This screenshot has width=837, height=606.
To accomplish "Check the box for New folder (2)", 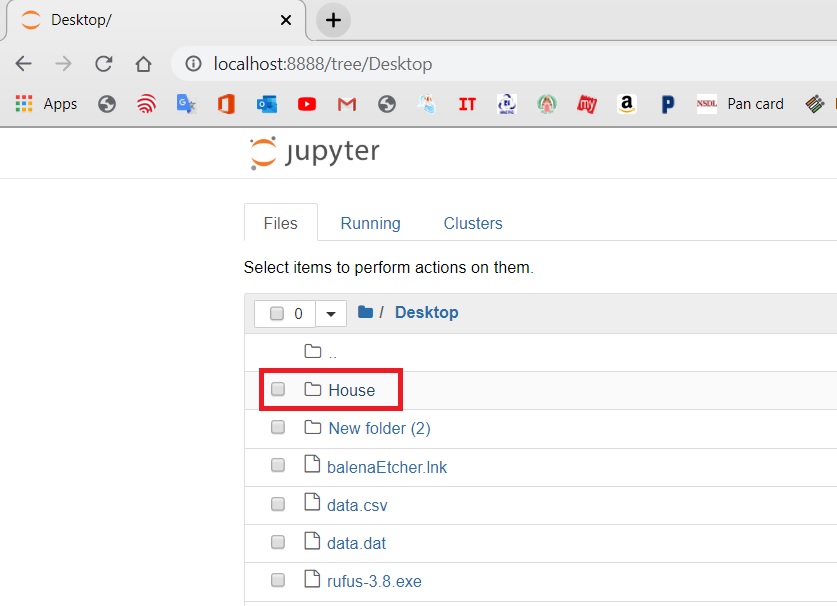I will click(278, 427).
